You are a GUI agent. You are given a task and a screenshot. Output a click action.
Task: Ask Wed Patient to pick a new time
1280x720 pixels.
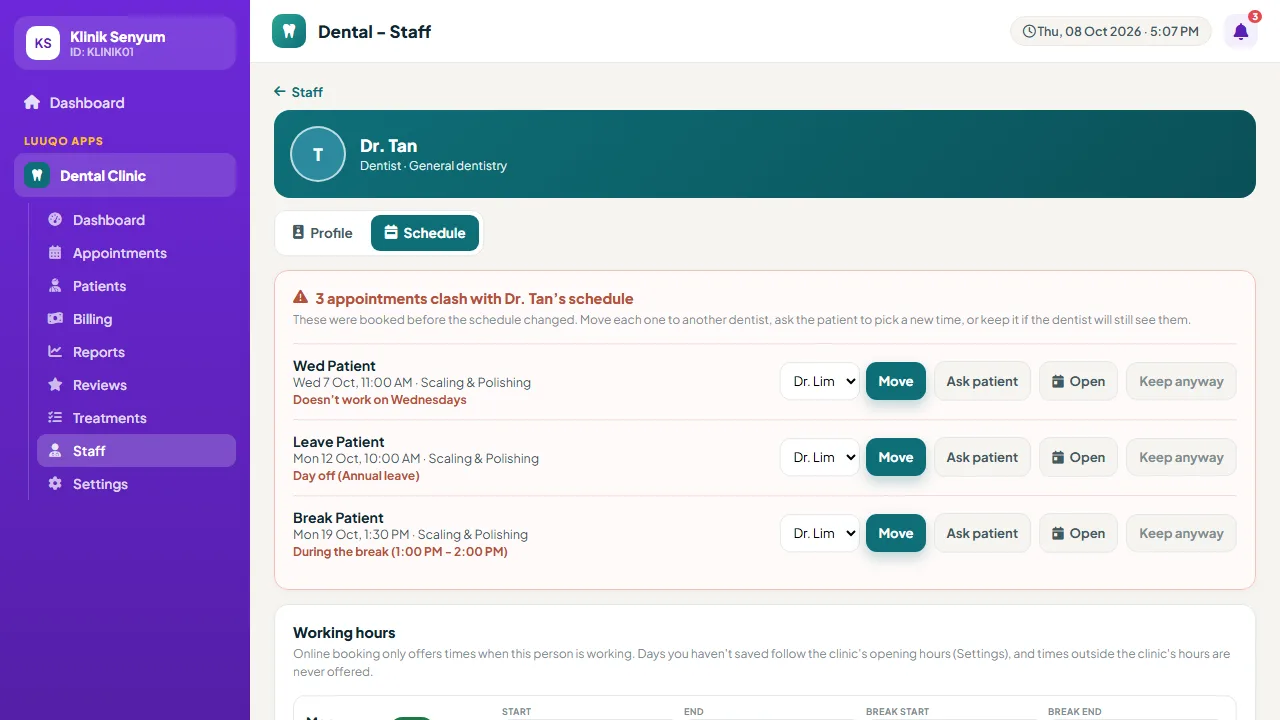tap(982, 381)
